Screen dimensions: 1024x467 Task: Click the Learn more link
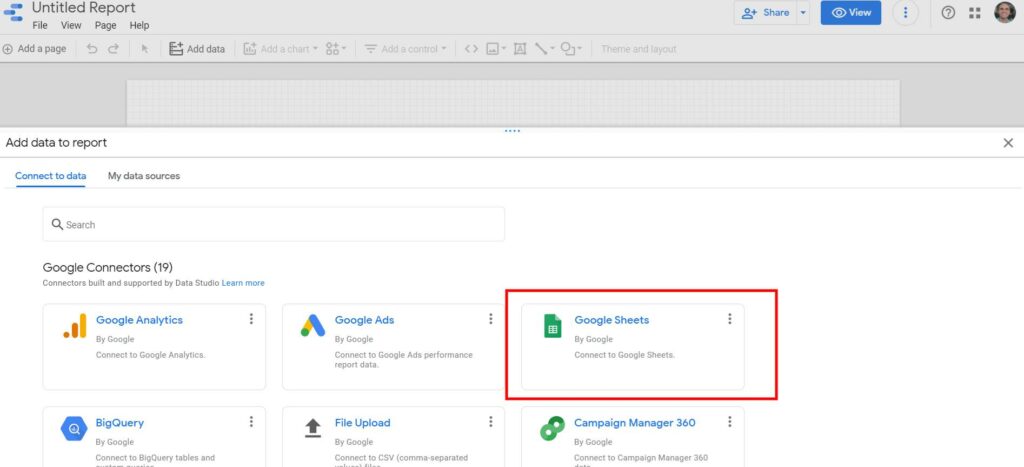(x=243, y=283)
